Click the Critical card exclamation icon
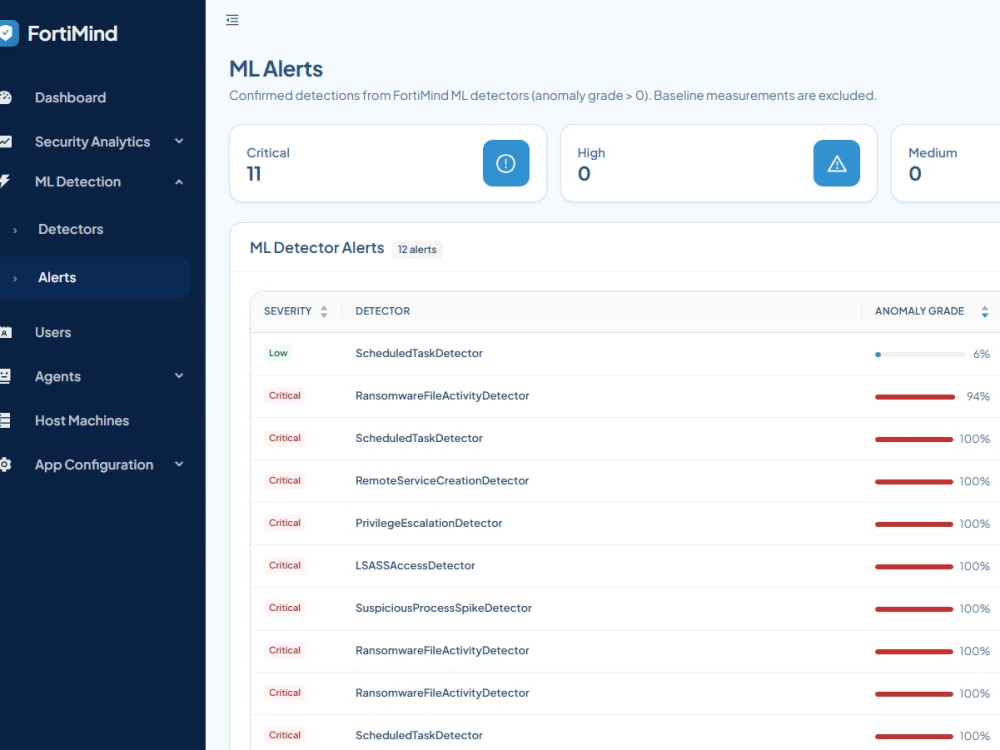This screenshot has width=1000, height=750. coord(506,163)
